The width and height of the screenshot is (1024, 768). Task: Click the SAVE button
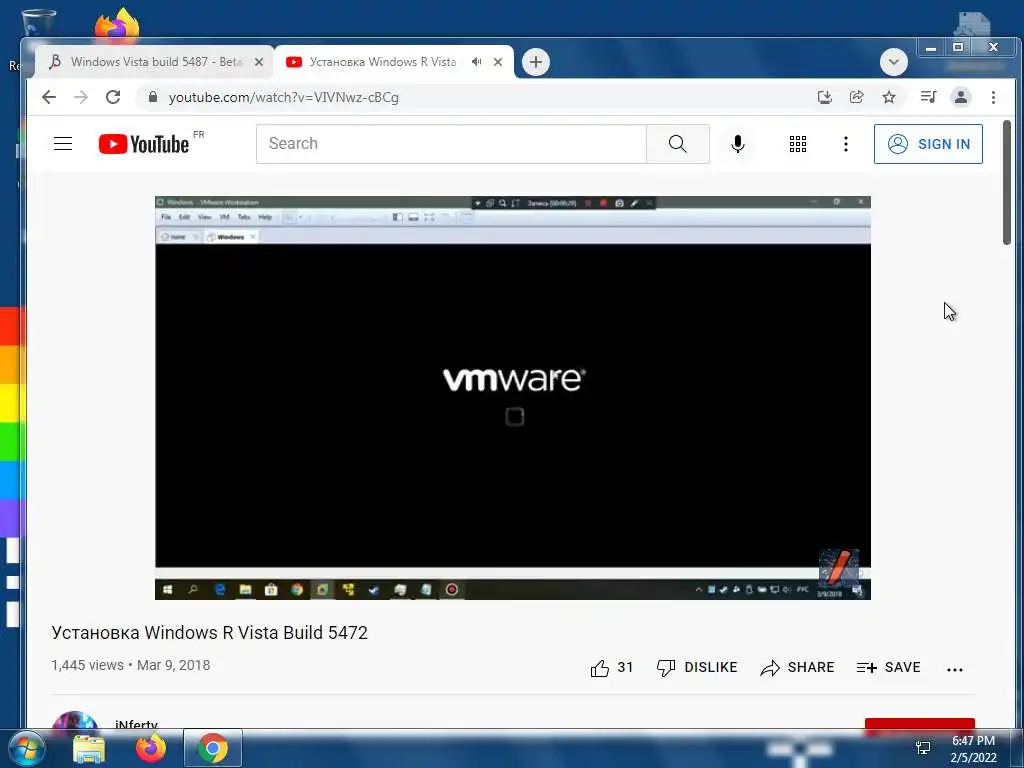[889, 667]
